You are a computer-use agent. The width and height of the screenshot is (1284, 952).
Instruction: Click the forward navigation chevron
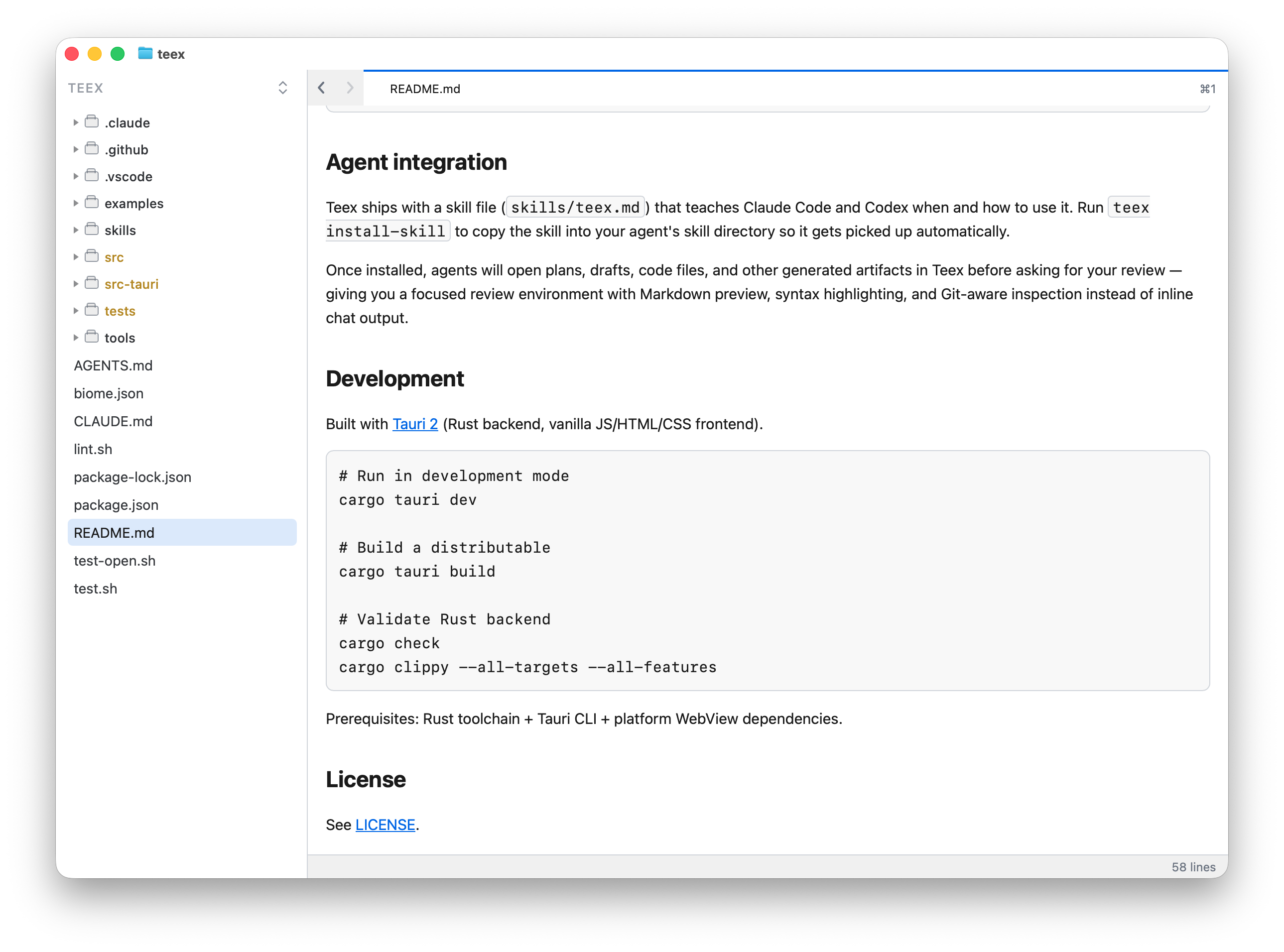click(350, 88)
